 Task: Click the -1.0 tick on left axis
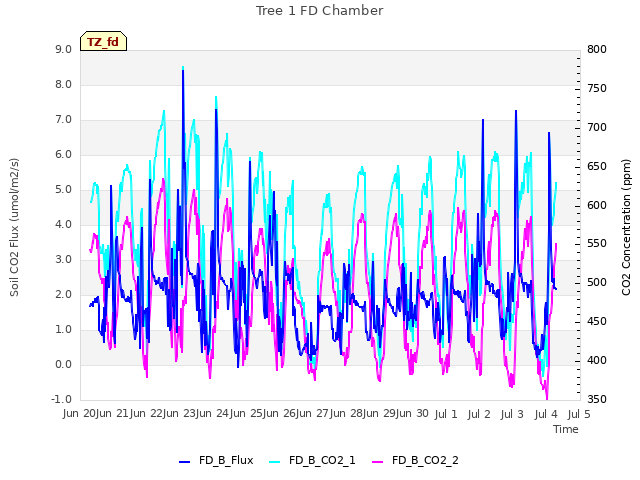coord(62,400)
